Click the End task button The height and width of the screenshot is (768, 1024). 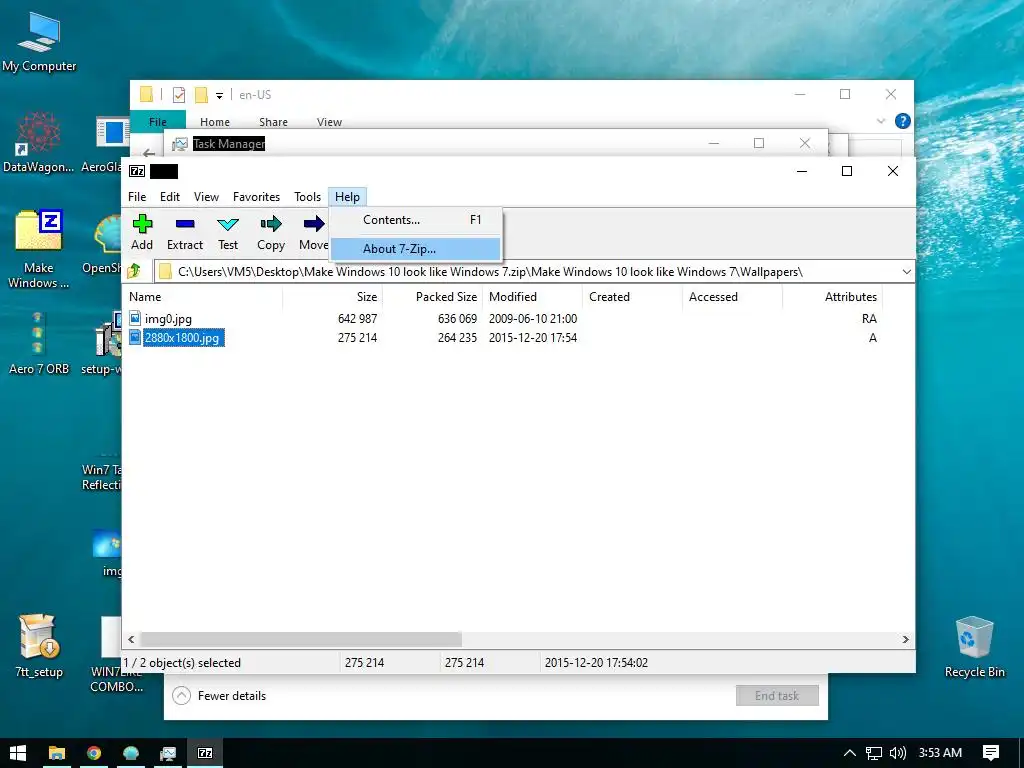pos(777,696)
